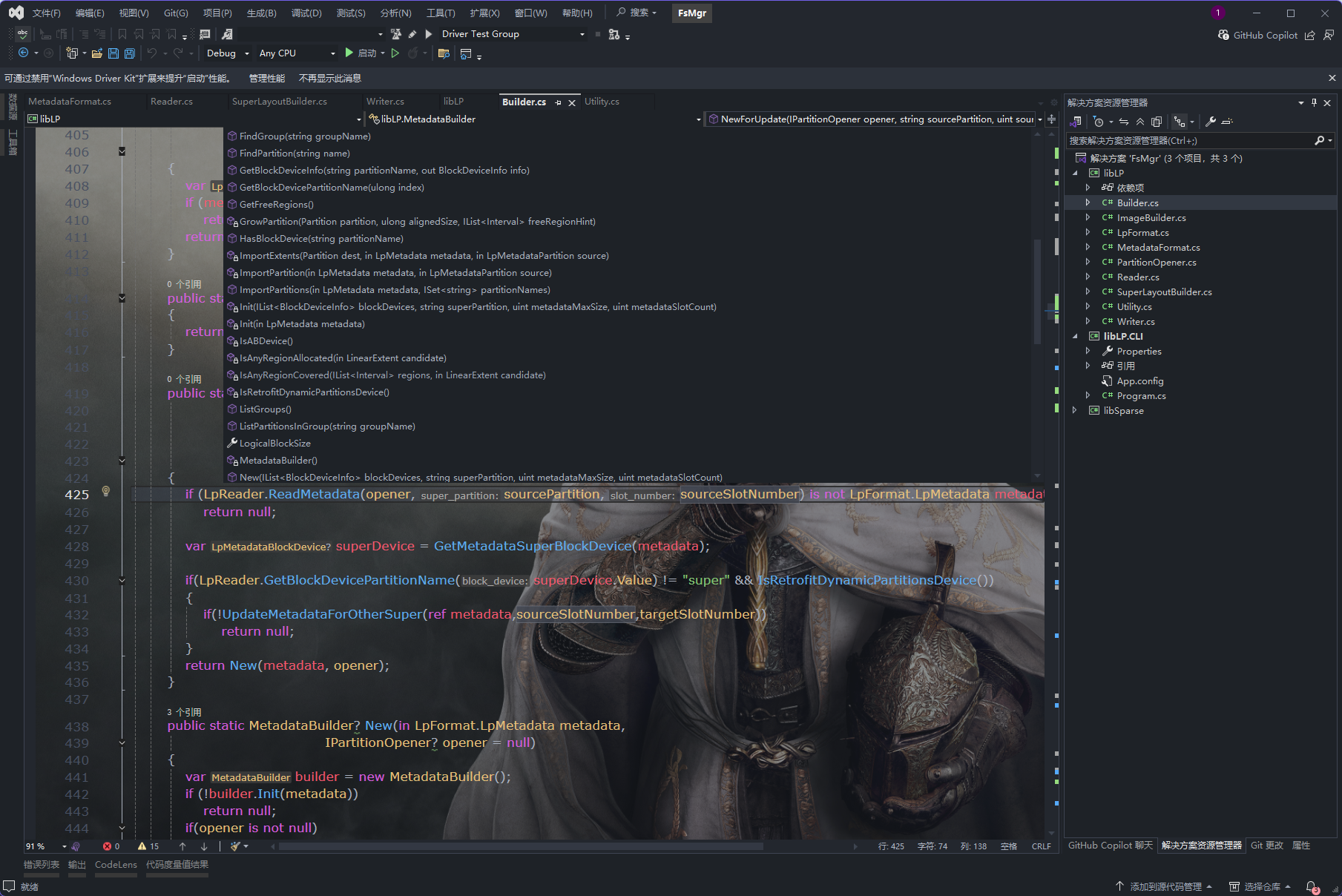Toggle auto-hide pin of Solution Explorer
The image size is (1342, 896).
pyautogui.click(x=1314, y=103)
